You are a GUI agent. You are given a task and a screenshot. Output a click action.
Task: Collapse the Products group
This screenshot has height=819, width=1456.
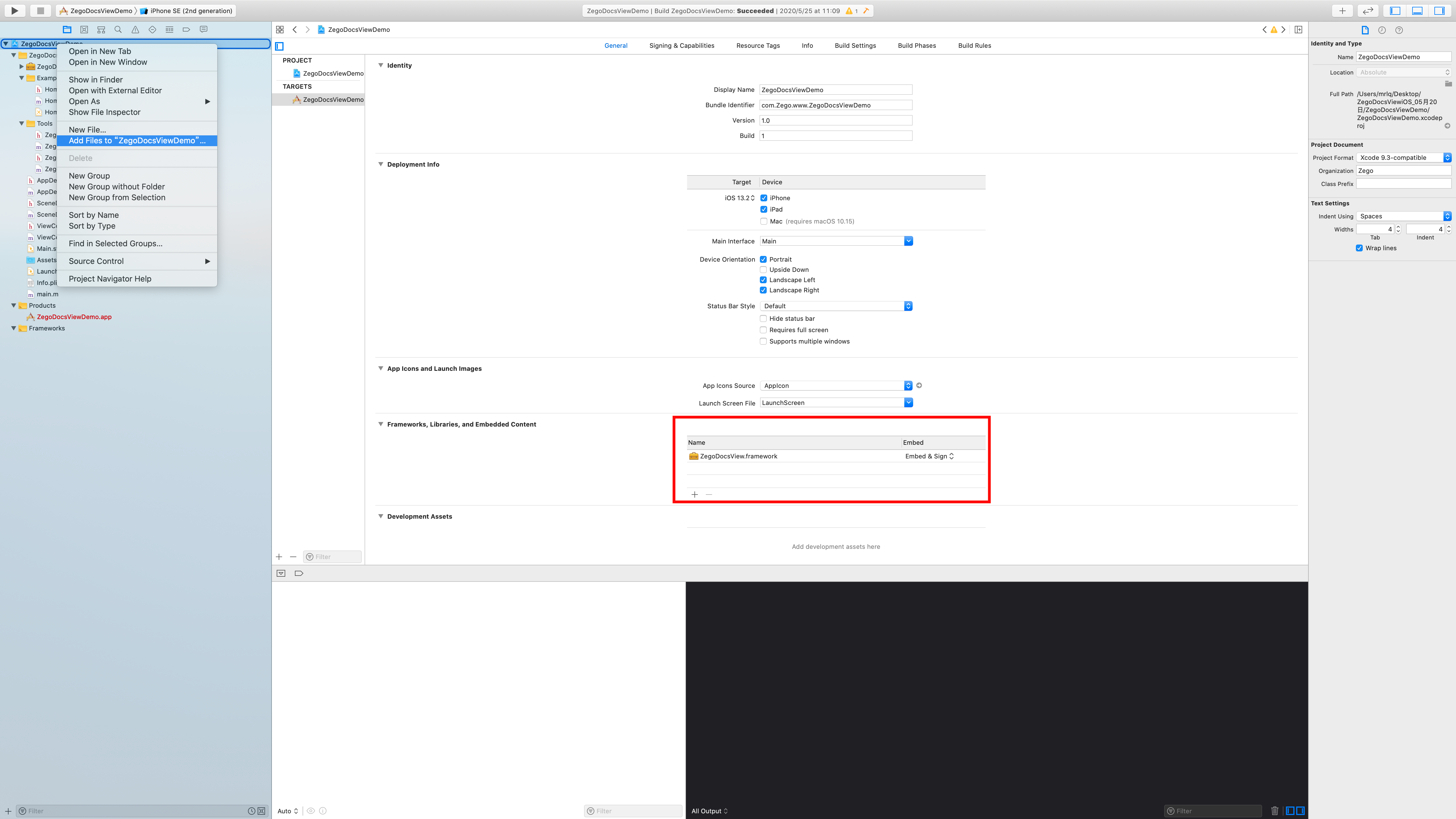pos(14,305)
